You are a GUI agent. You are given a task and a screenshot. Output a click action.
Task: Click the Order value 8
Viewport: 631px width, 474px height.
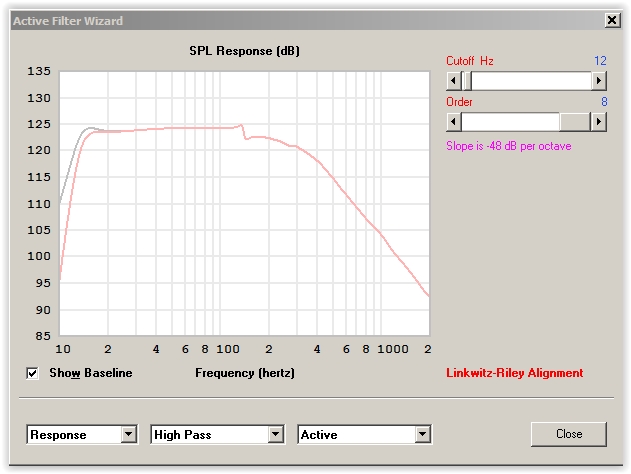point(604,101)
